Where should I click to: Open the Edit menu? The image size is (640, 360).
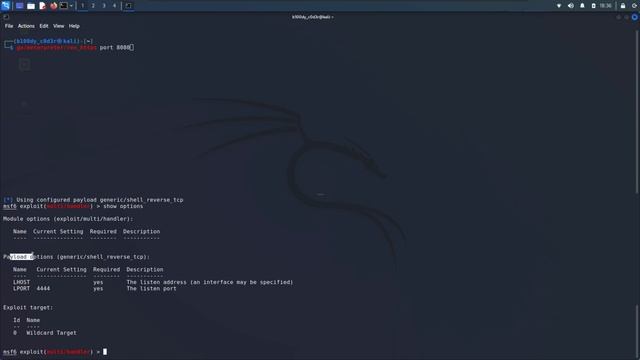[x=44, y=26]
